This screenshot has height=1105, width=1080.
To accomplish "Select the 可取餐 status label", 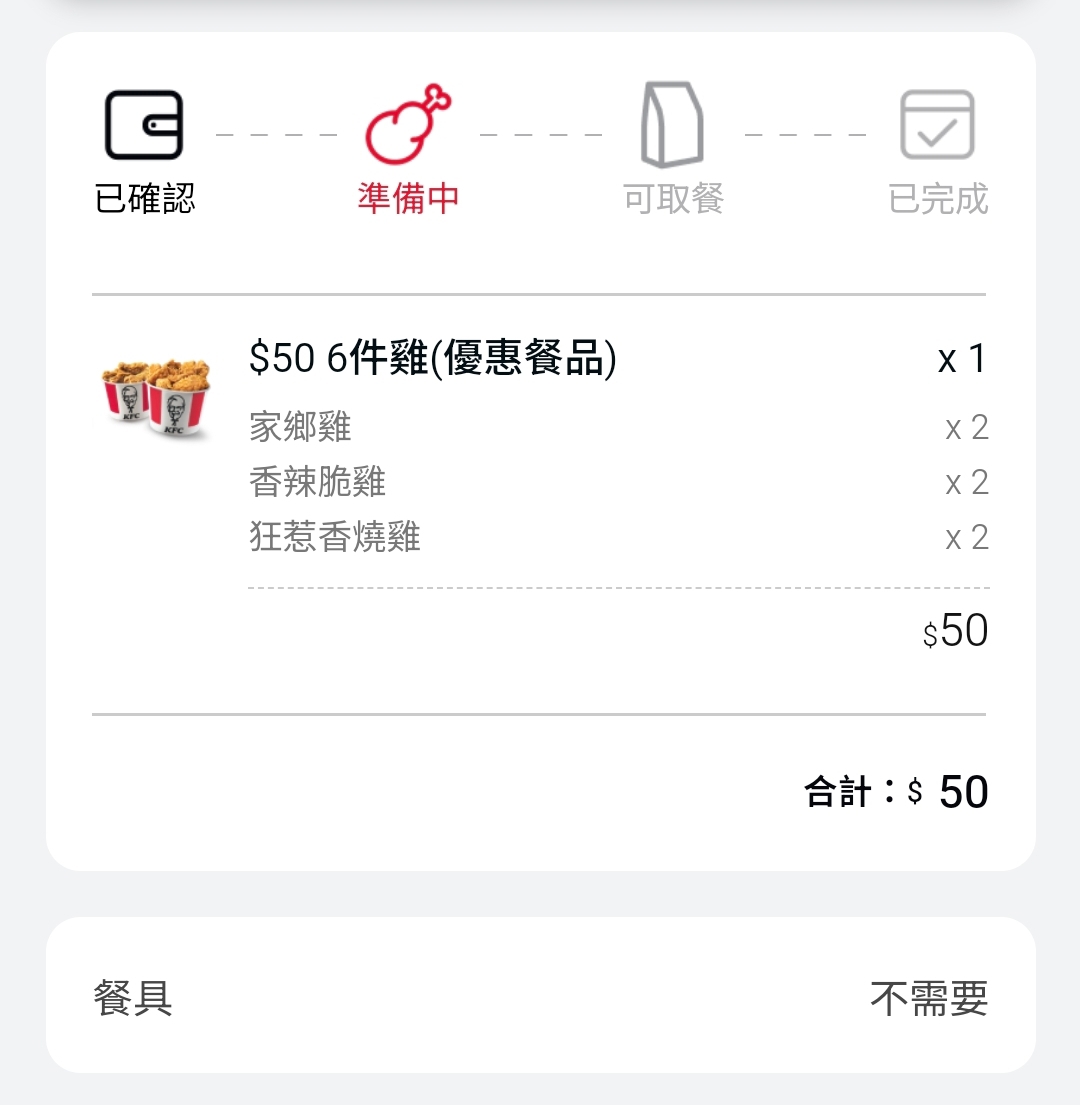I will click(674, 198).
